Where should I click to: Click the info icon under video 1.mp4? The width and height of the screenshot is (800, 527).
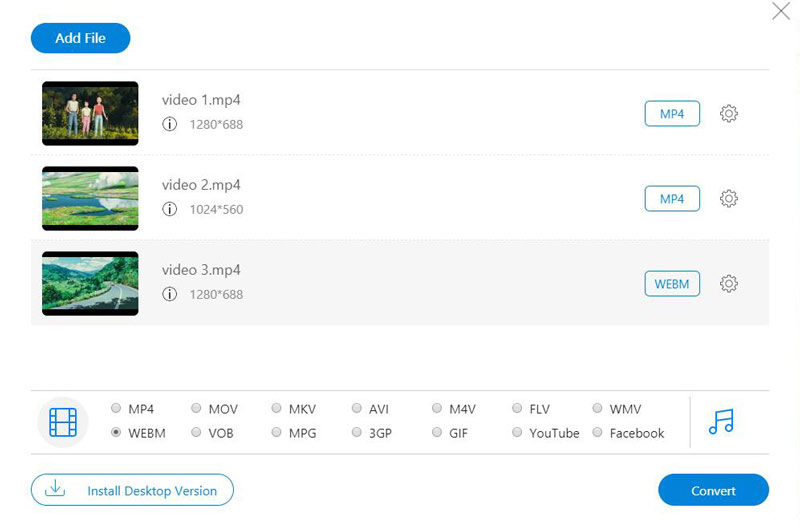pos(170,125)
